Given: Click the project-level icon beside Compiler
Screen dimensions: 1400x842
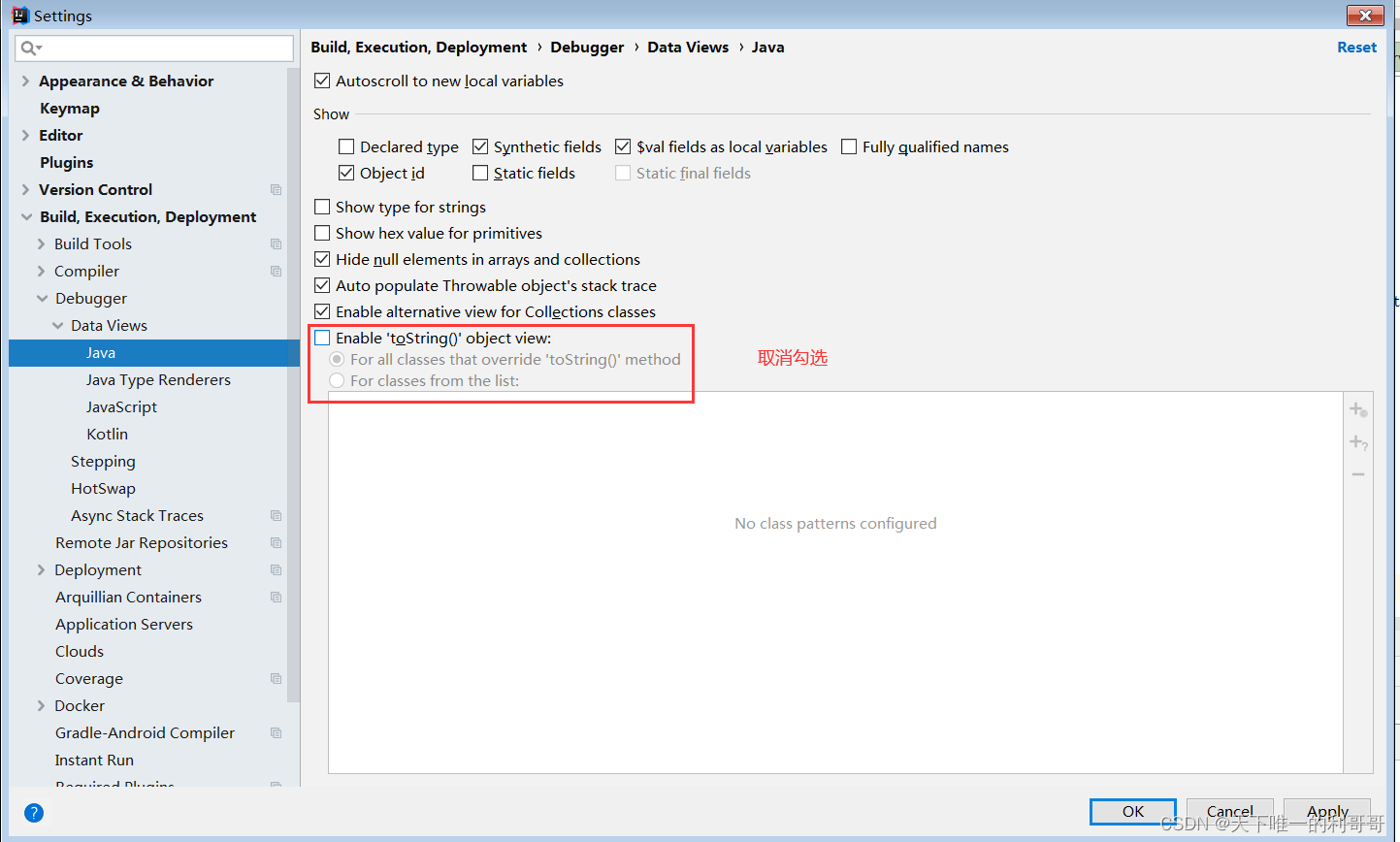Looking at the screenshot, I should point(276,271).
